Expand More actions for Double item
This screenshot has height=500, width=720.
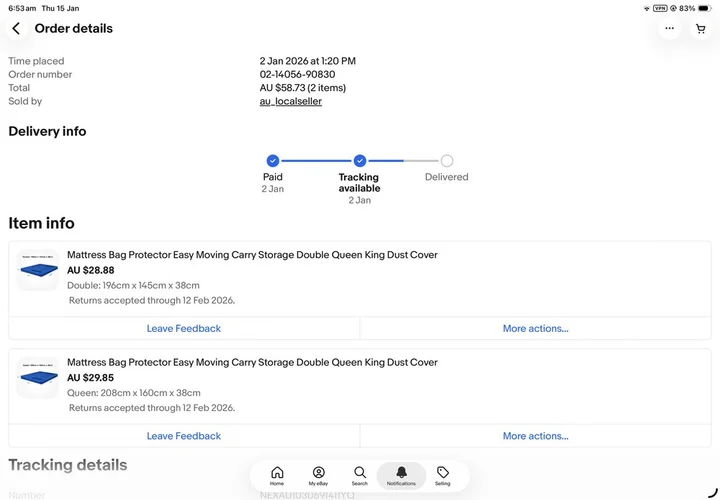535,328
